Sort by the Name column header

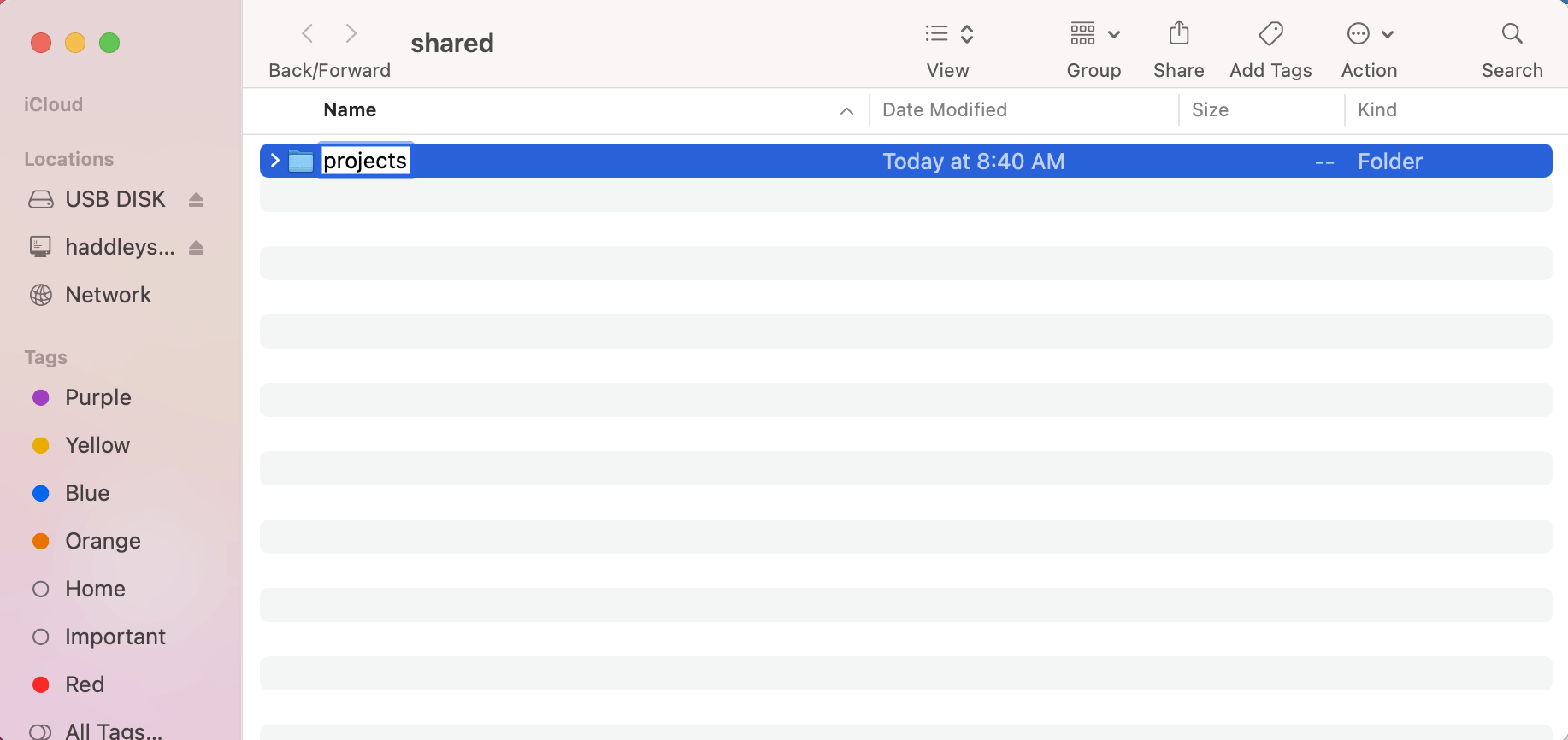coord(350,110)
